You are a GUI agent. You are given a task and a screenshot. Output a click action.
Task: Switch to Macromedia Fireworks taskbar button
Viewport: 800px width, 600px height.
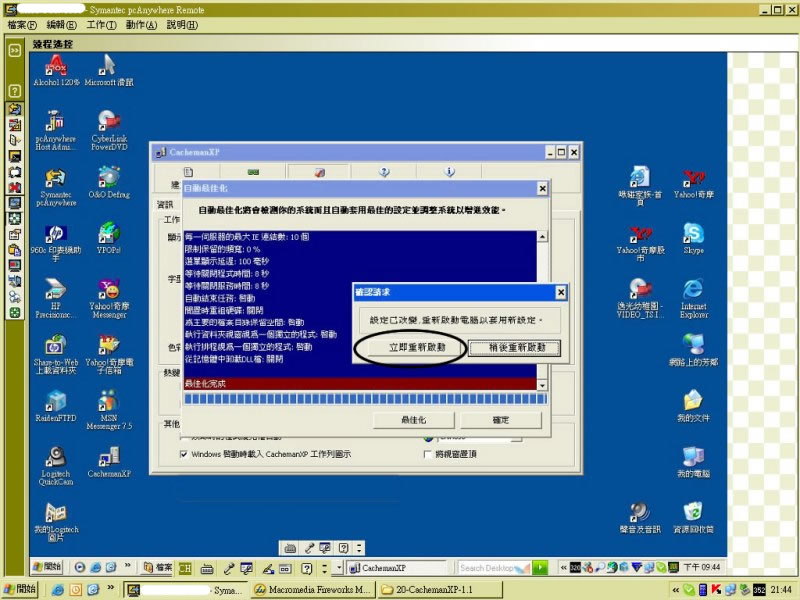(312, 590)
